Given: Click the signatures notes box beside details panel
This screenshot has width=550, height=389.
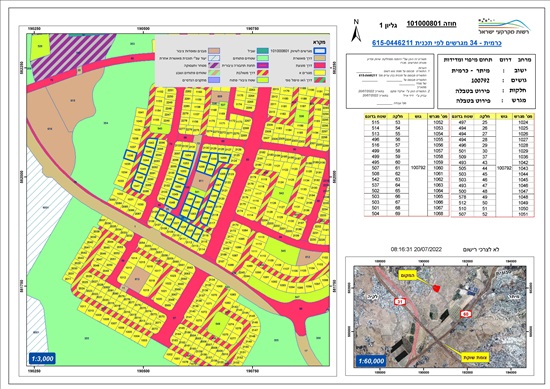Looking at the screenshot, I should (x=390, y=81).
